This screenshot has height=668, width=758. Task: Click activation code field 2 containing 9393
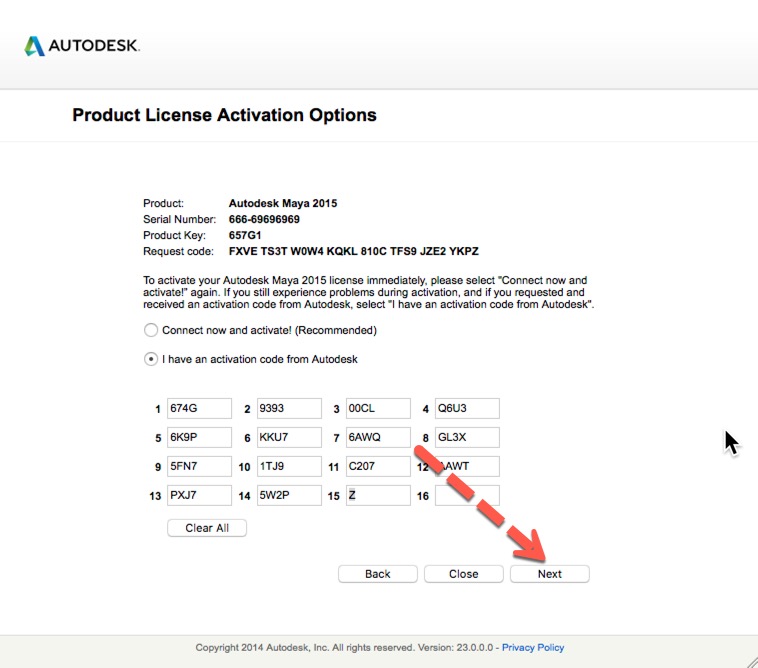point(289,408)
